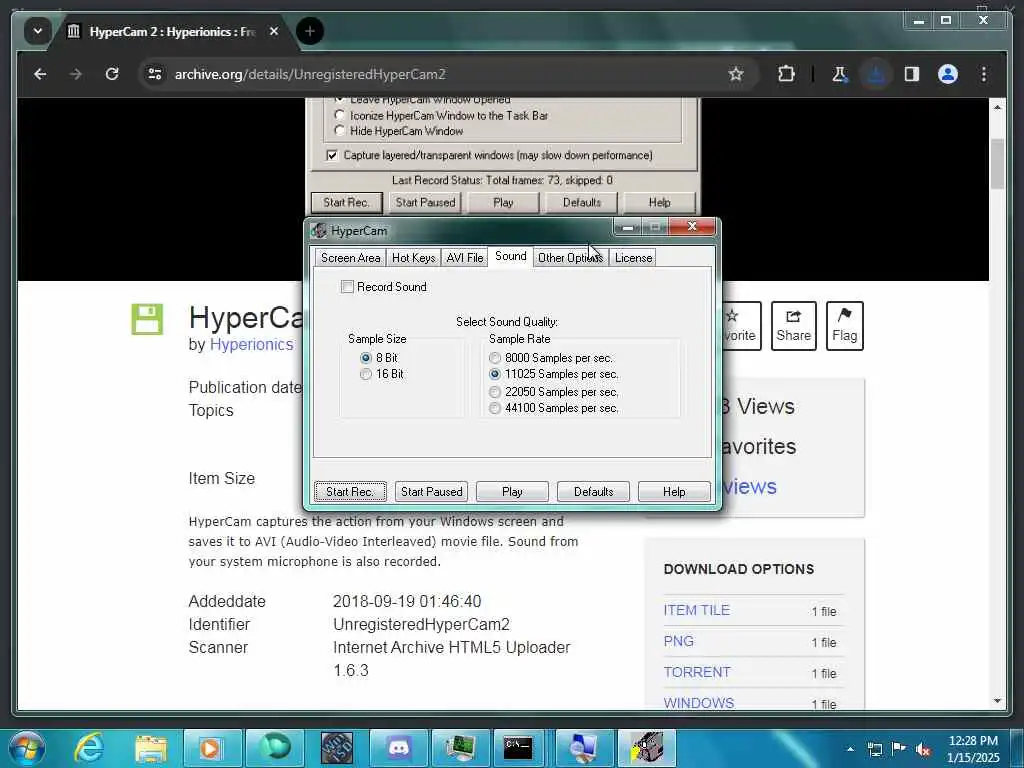
Task: Open Windows Media Player taskbar icon
Action: coord(210,748)
